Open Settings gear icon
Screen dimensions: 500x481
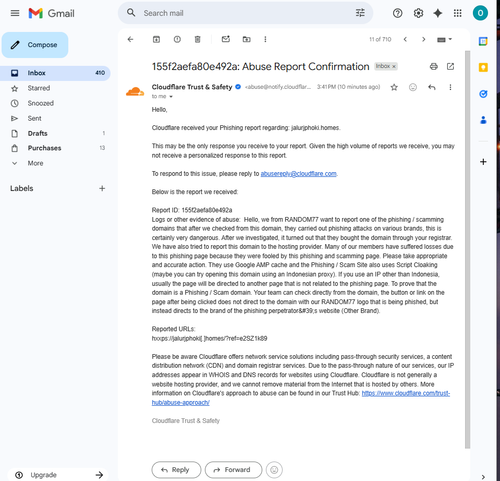(418, 13)
